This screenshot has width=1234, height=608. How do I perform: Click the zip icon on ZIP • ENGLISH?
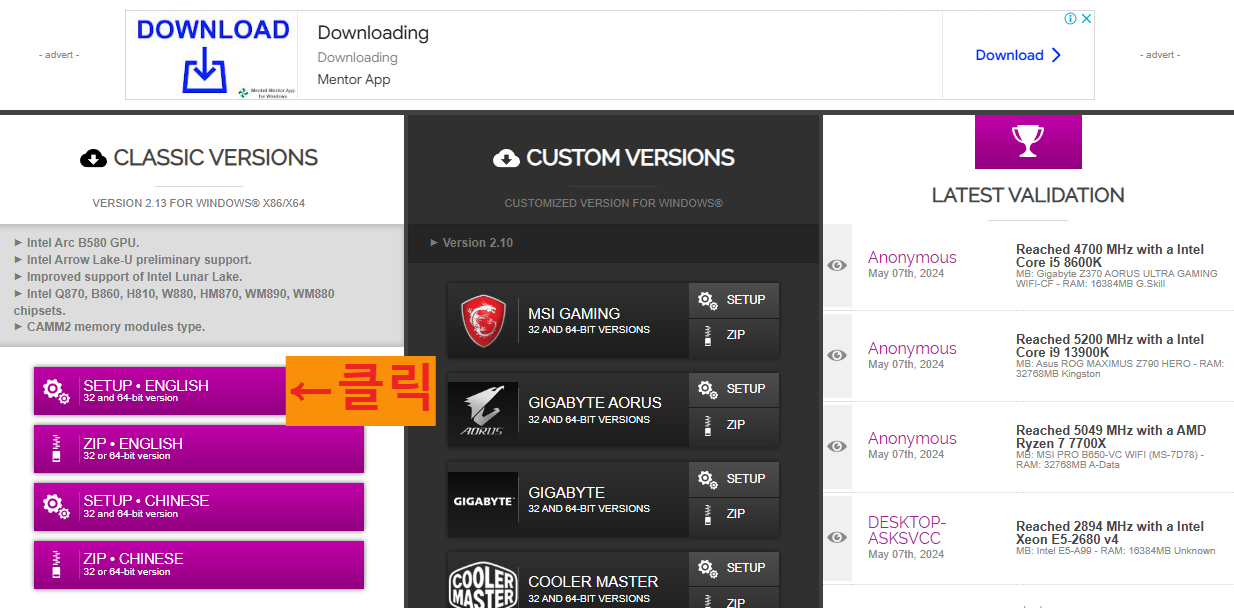pyautogui.click(x=56, y=449)
